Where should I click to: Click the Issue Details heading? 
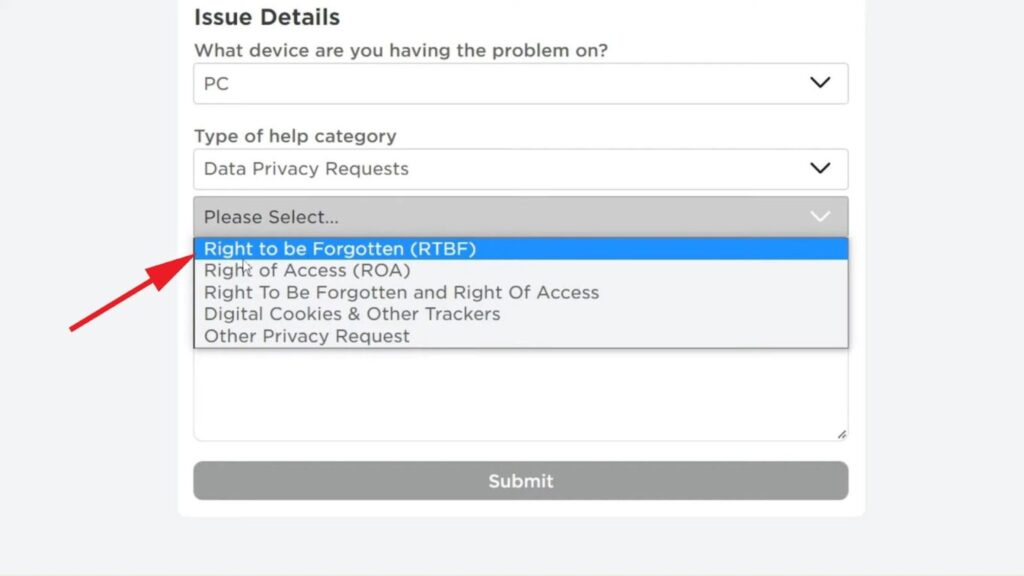(x=267, y=17)
